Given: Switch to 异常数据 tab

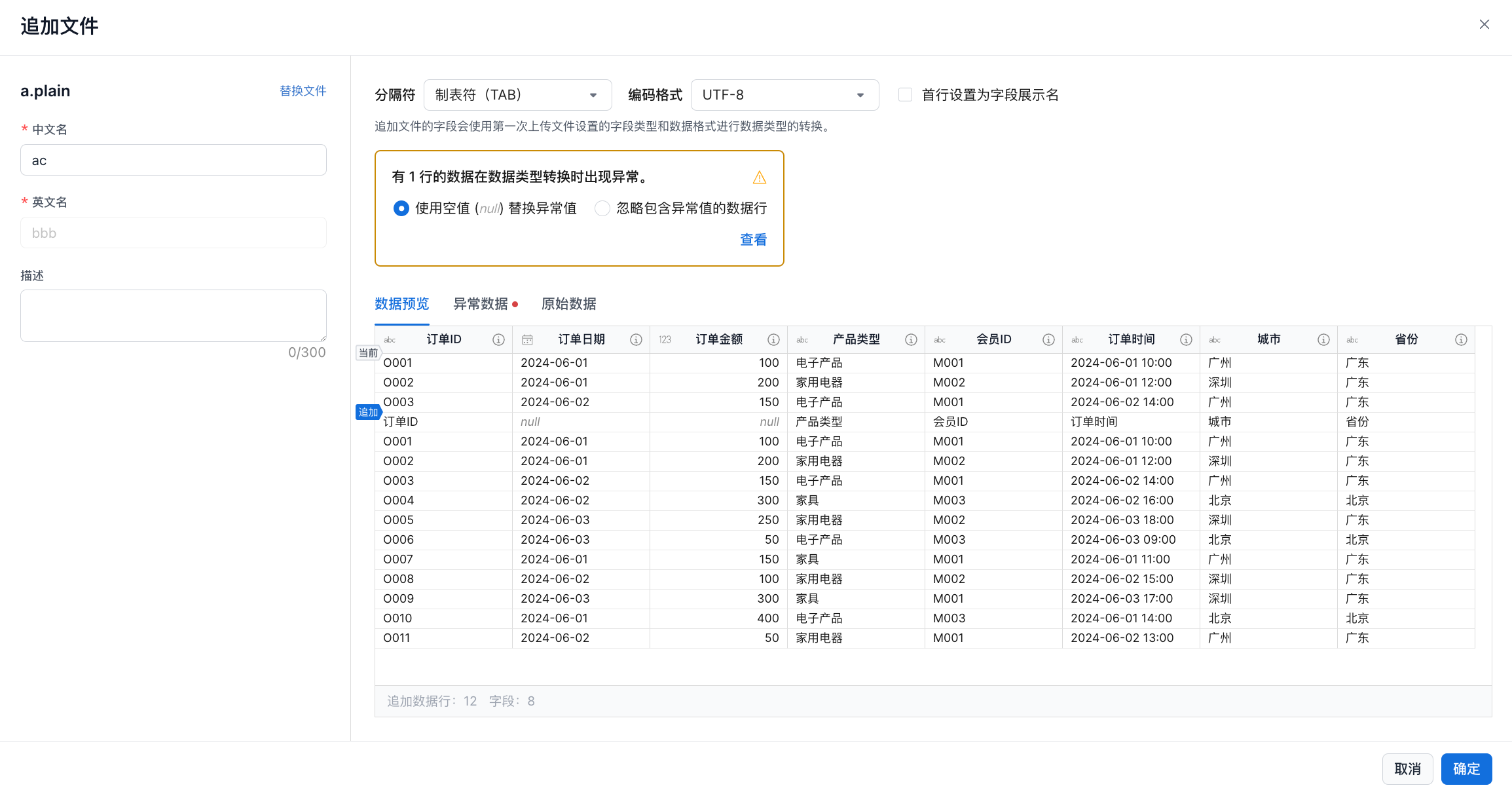Looking at the screenshot, I should coord(481,304).
